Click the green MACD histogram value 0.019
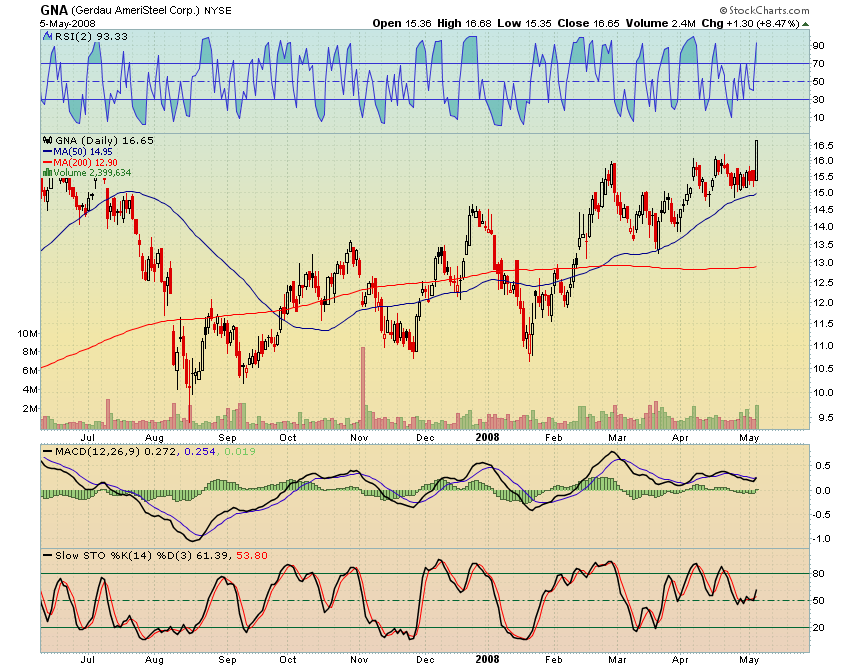850x668 pixels. coord(240,452)
